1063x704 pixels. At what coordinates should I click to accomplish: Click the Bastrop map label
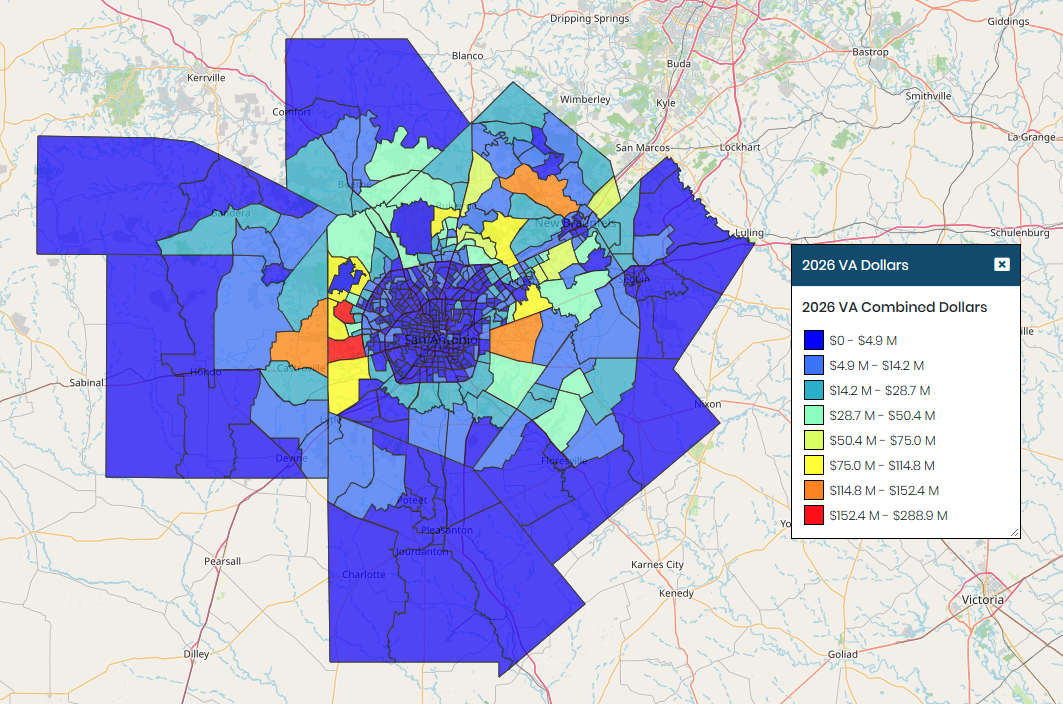click(x=870, y=52)
